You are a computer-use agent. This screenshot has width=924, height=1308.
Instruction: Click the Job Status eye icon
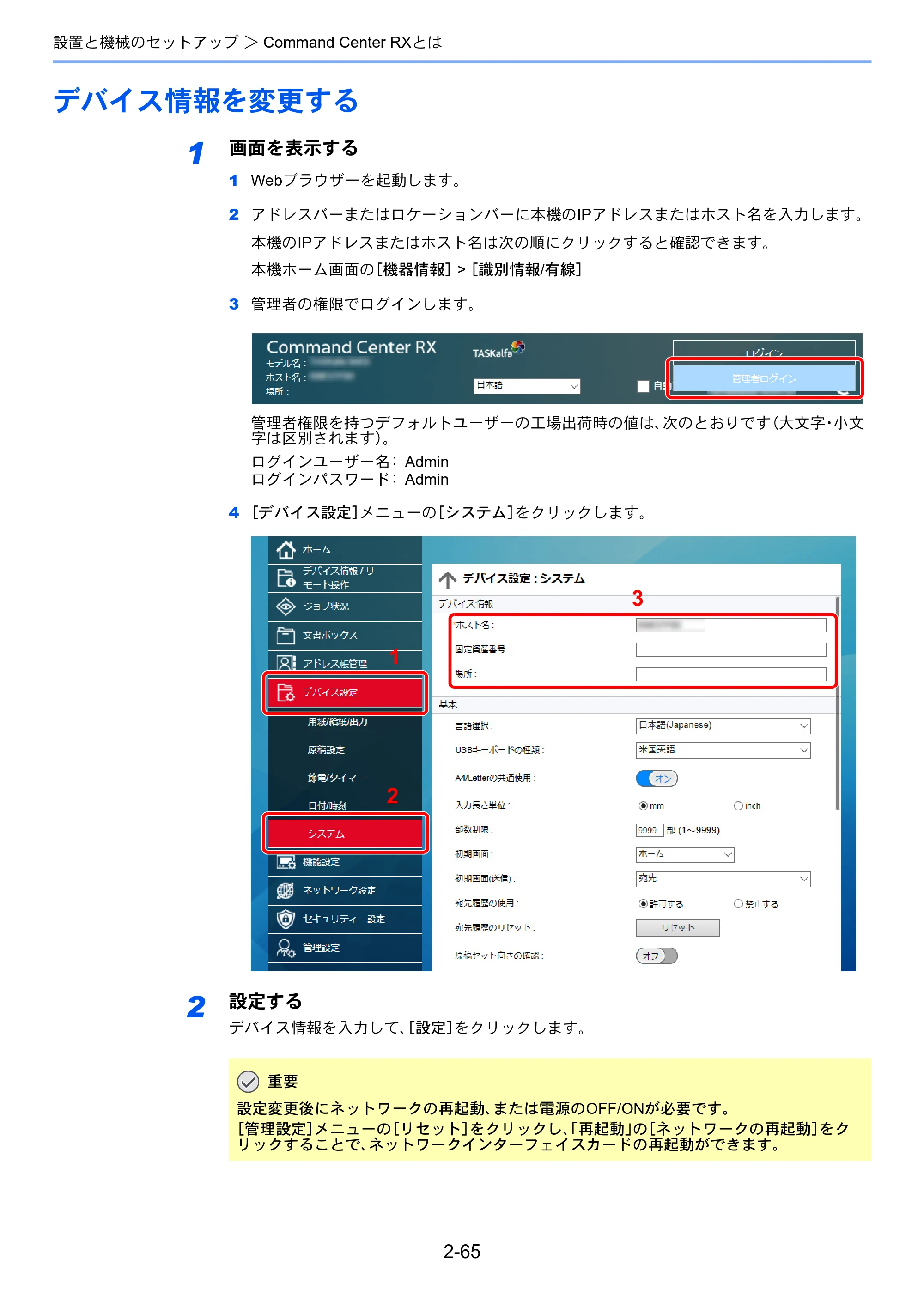pyautogui.click(x=286, y=606)
